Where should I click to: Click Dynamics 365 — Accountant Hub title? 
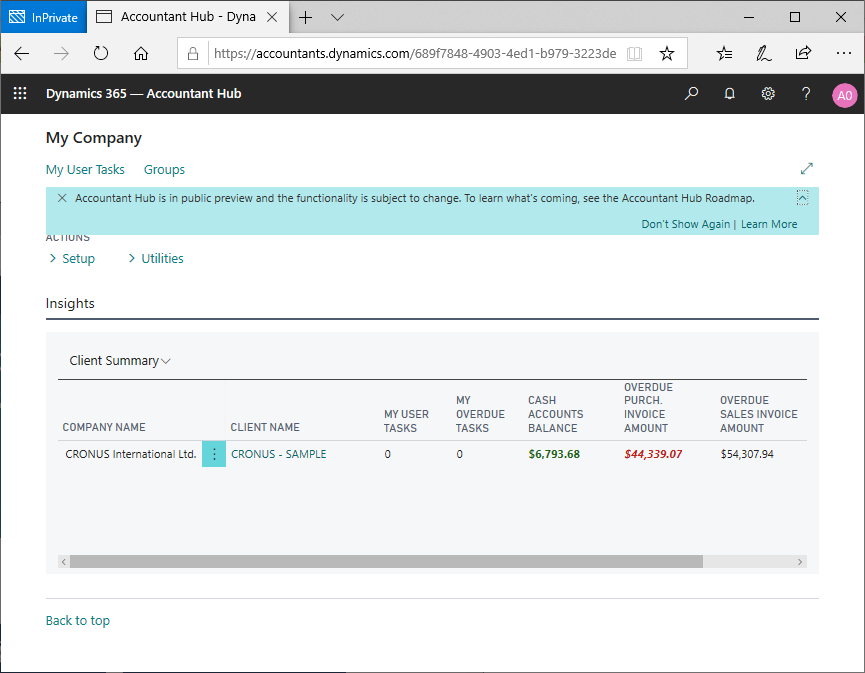143,94
